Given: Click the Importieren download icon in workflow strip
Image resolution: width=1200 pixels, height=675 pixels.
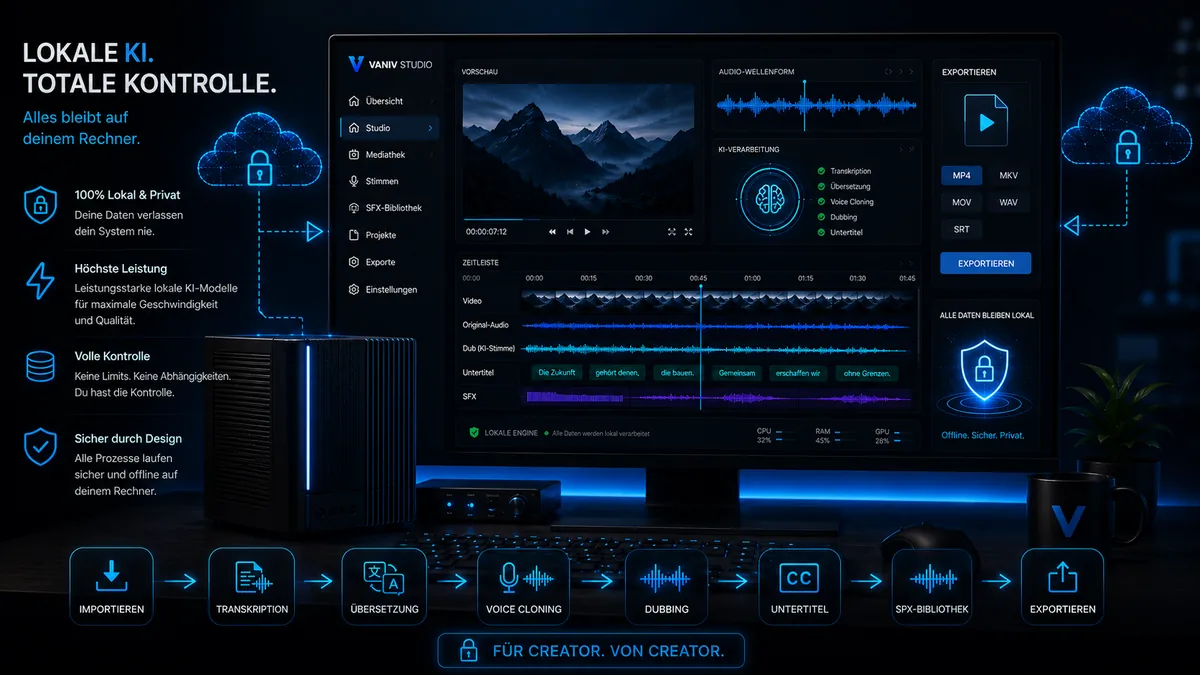Looking at the screenshot, I should click(111, 575).
